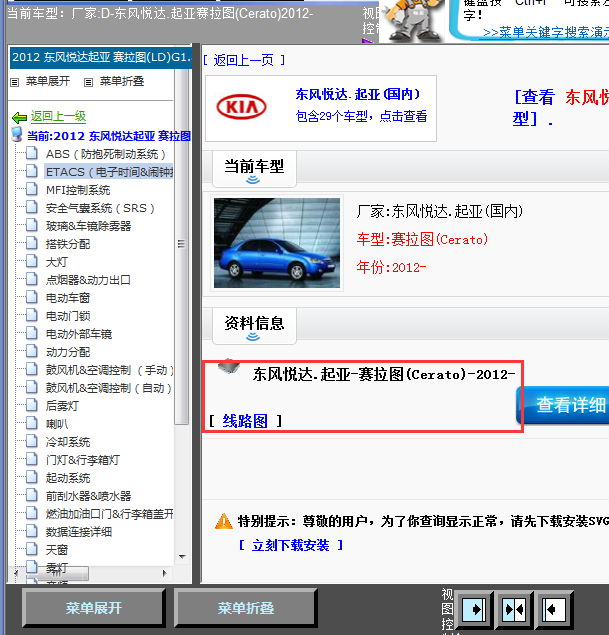The image size is (609, 635).
Task: Click 菜单关键字搜索演示 link
Action: click(547, 32)
